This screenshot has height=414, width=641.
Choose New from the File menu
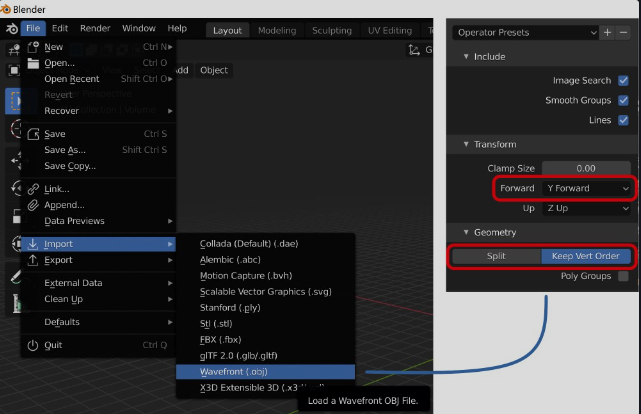[99, 47]
